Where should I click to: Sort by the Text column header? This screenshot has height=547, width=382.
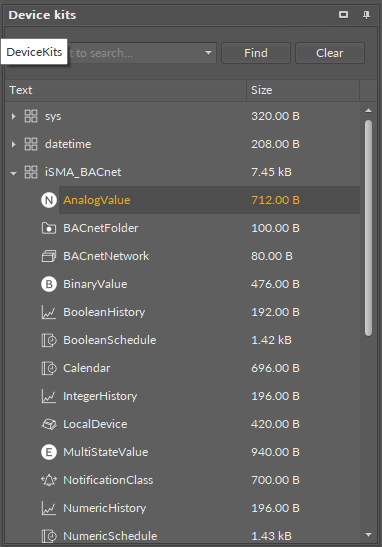pyautogui.click(x=126, y=90)
